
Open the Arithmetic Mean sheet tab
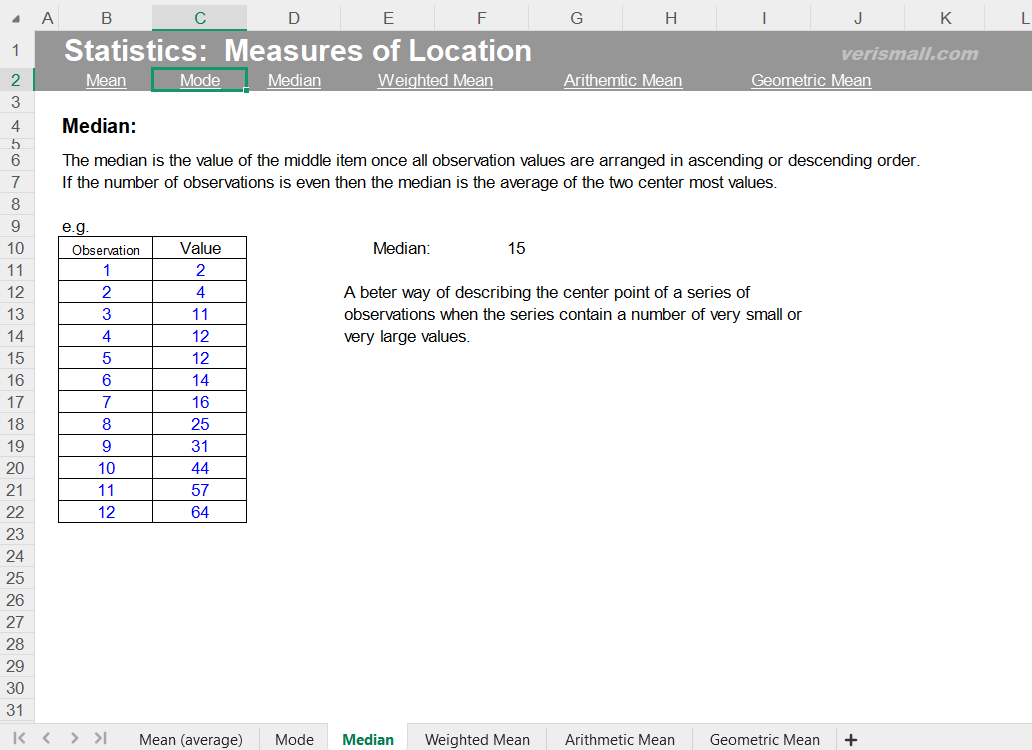tap(619, 739)
